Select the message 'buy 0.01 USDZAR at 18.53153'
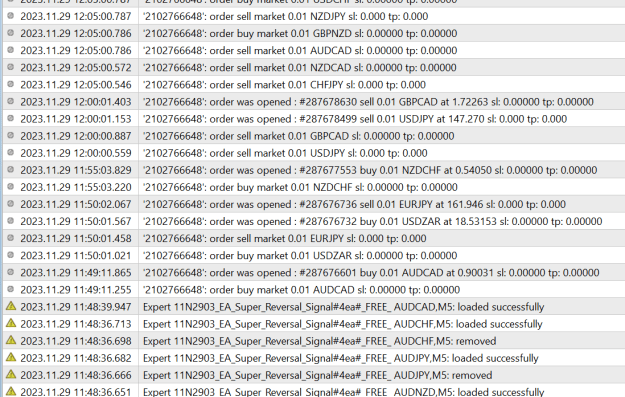Screen dimensions: 625x397 coord(372,222)
